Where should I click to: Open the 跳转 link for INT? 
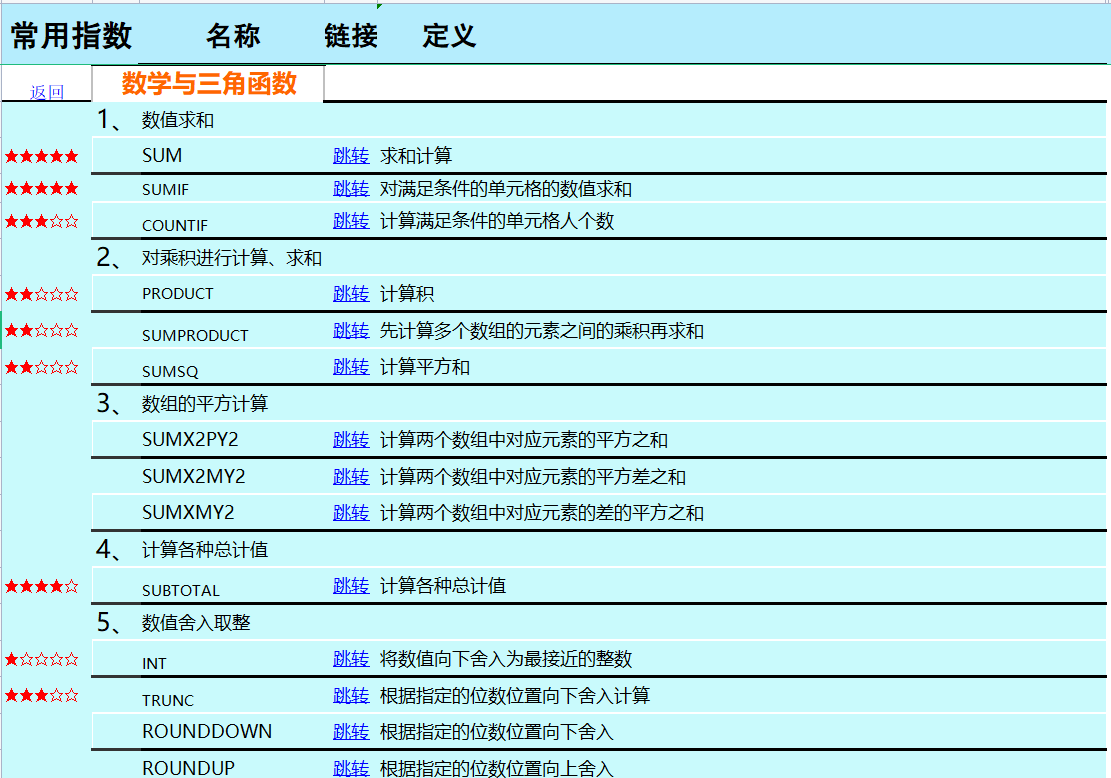coord(351,658)
